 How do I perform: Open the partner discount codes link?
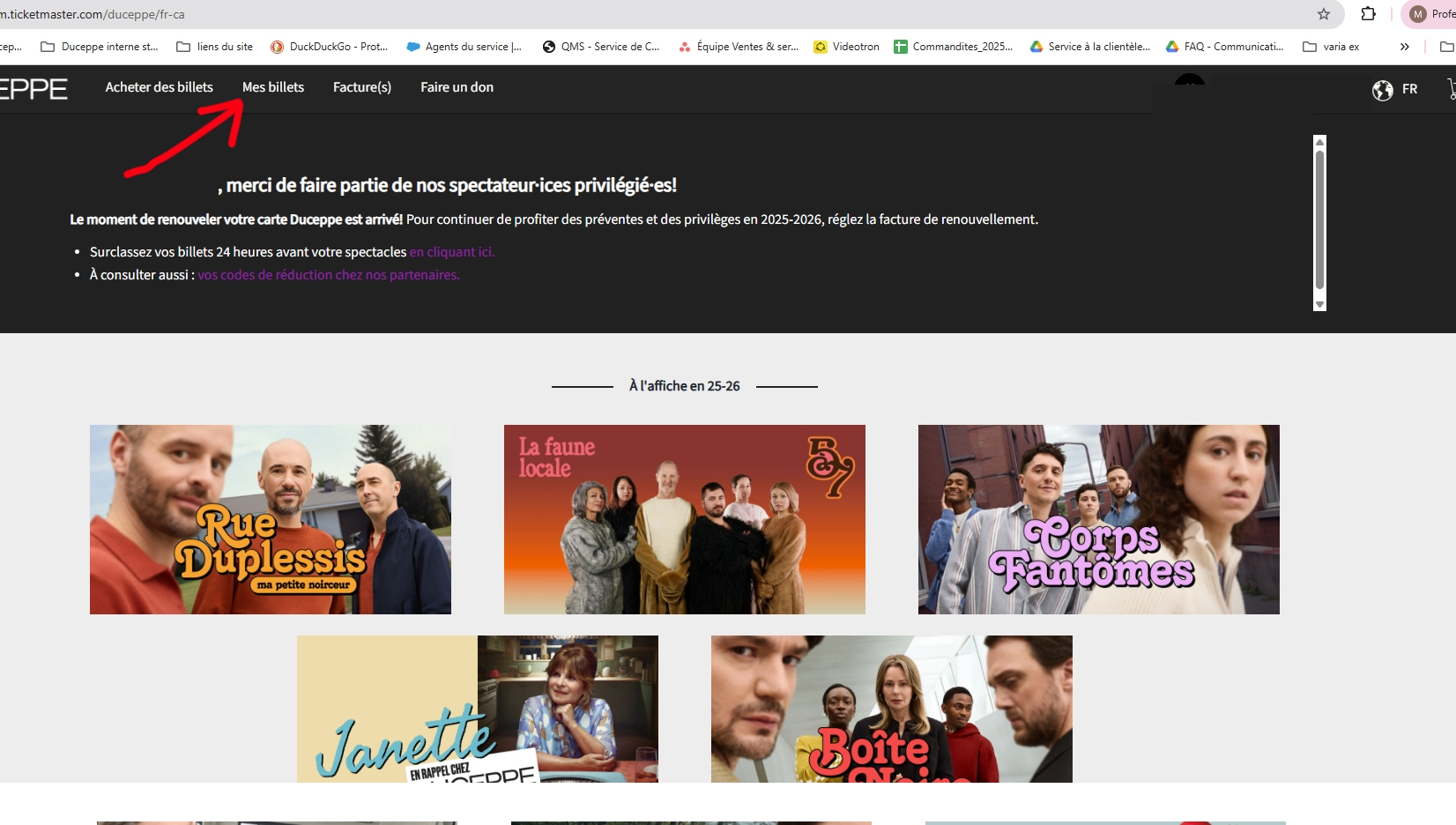[x=328, y=275]
